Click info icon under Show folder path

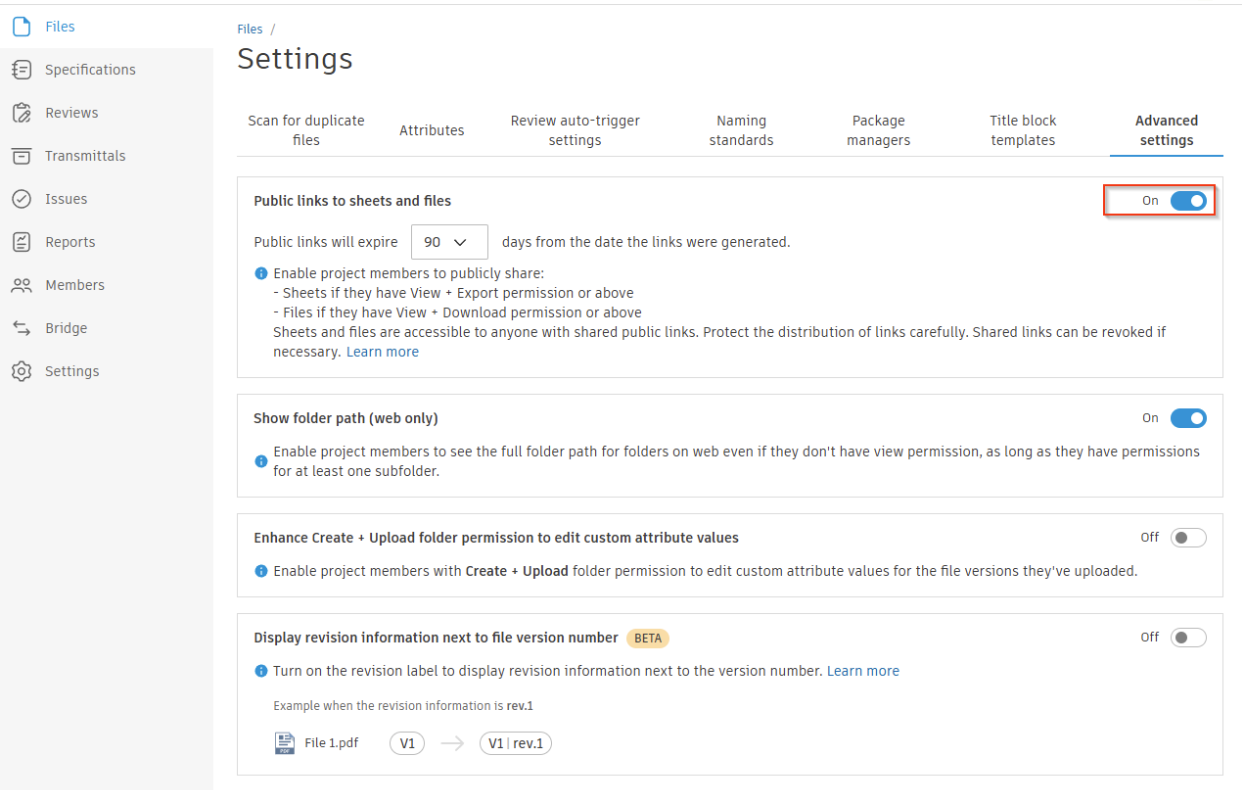(261, 461)
